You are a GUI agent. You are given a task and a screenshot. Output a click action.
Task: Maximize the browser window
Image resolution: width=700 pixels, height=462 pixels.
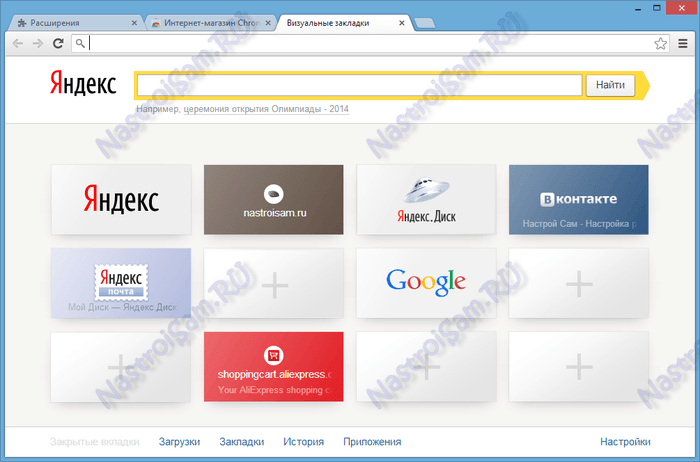657,8
